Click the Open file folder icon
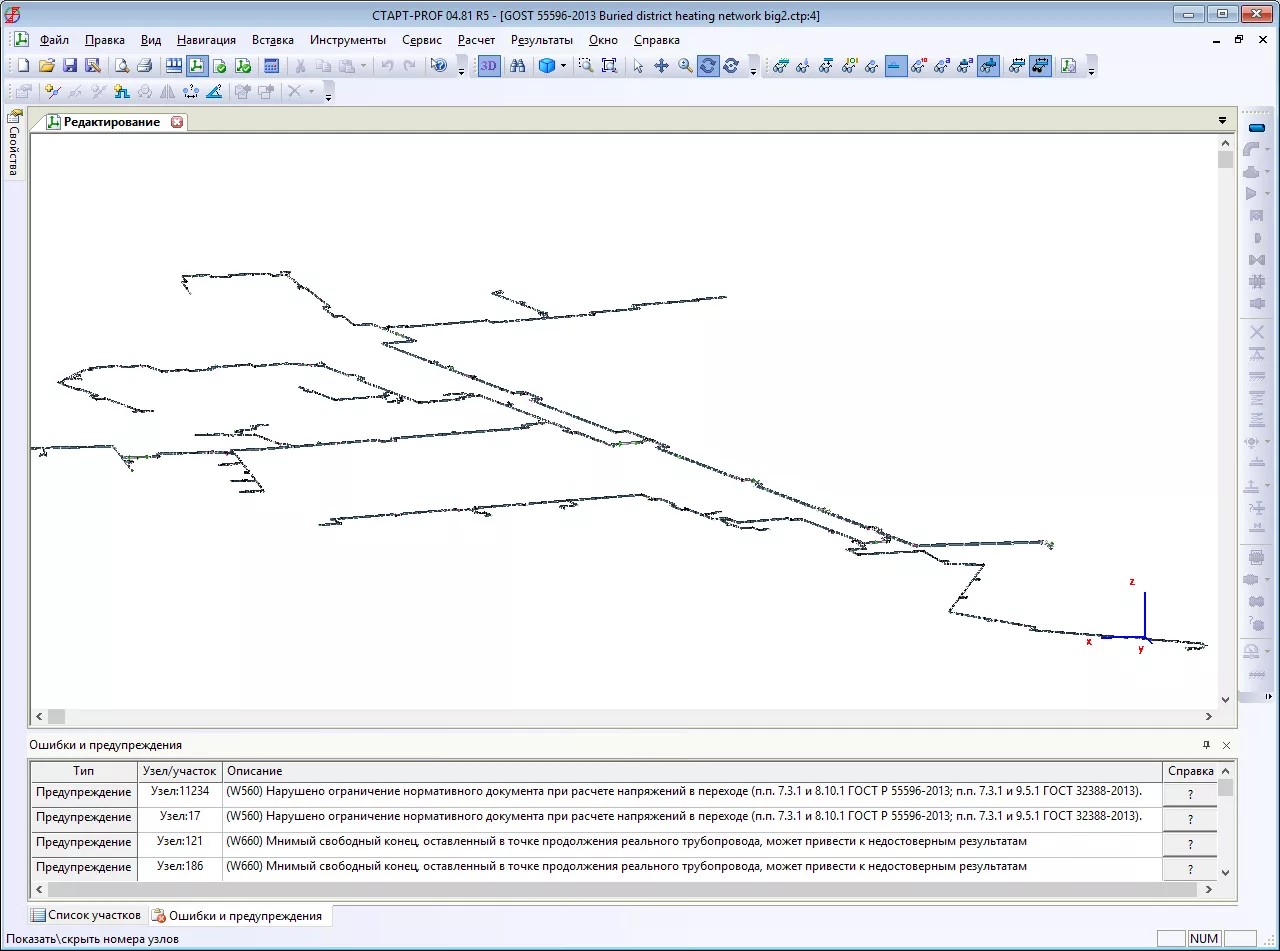The height and width of the screenshot is (951, 1280). tap(46, 66)
